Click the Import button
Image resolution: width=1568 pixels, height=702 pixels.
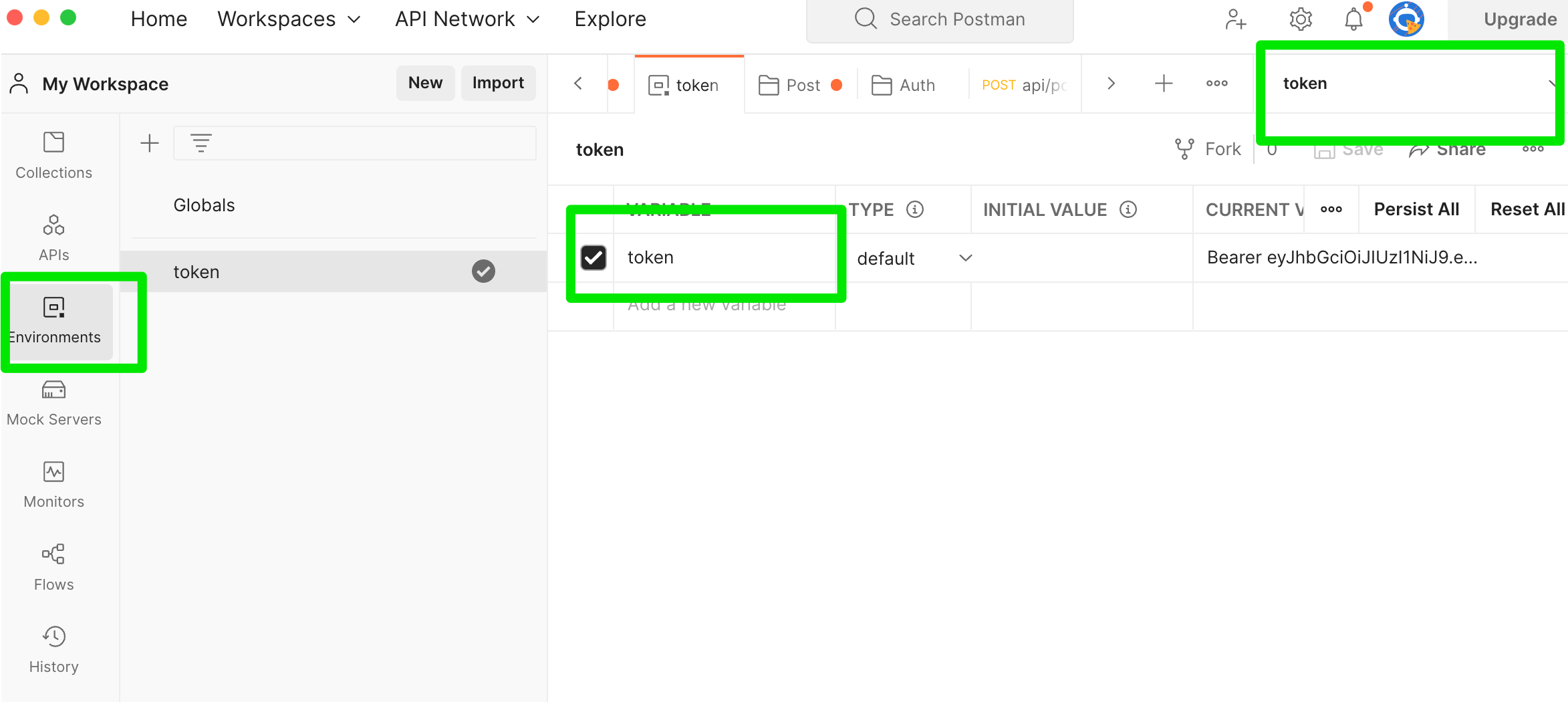(x=498, y=83)
